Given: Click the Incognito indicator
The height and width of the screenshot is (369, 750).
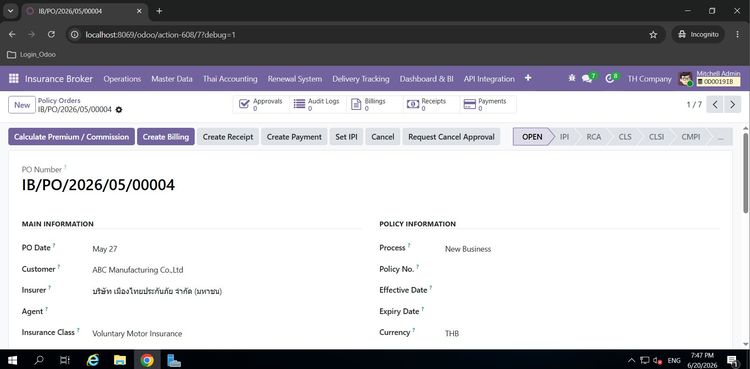Looking at the screenshot, I should 698,34.
